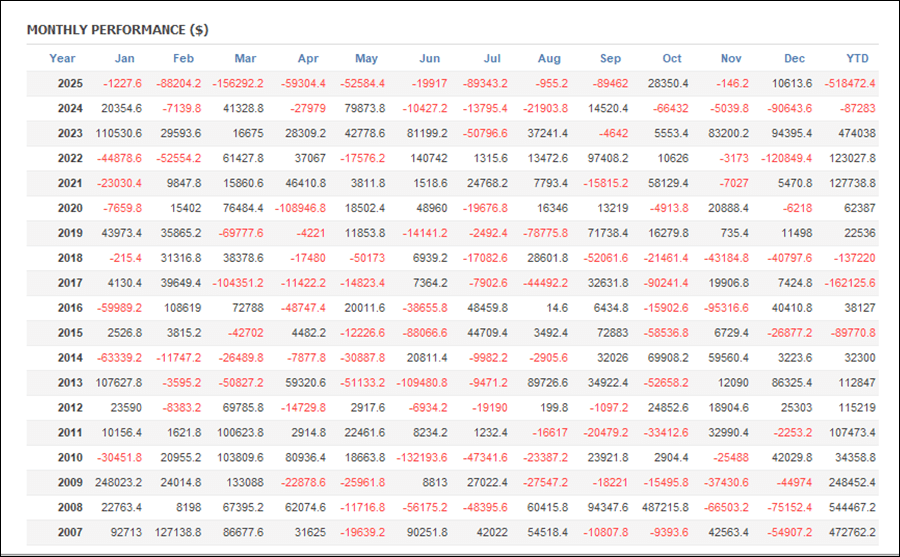Viewport: 900px width, 557px height.
Task: Select the 2009 January value 248023.2
Action: click(119, 484)
